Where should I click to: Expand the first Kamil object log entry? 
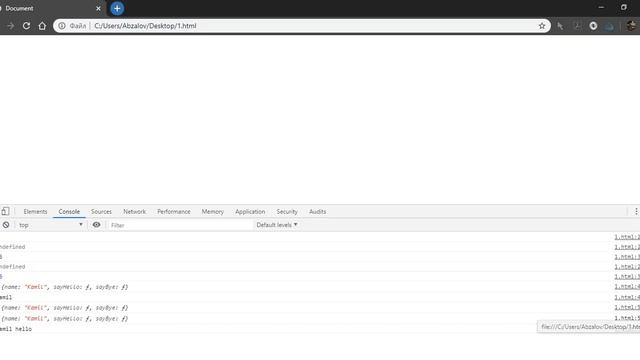[64, 287]
